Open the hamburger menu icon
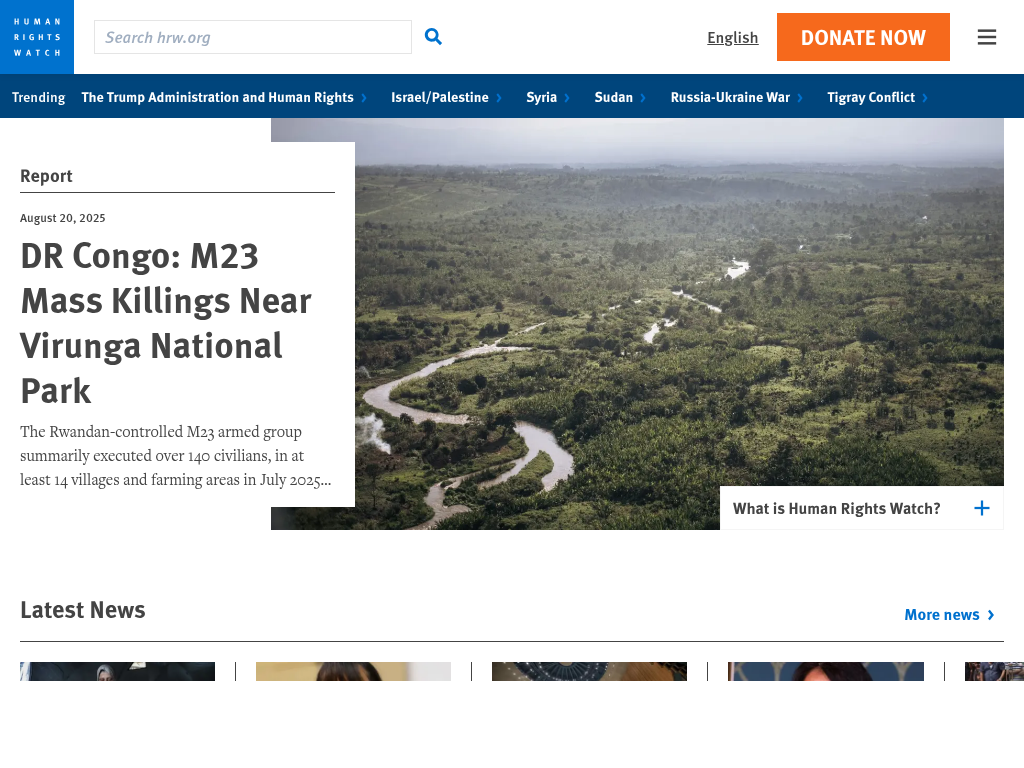 click(987, 37)
